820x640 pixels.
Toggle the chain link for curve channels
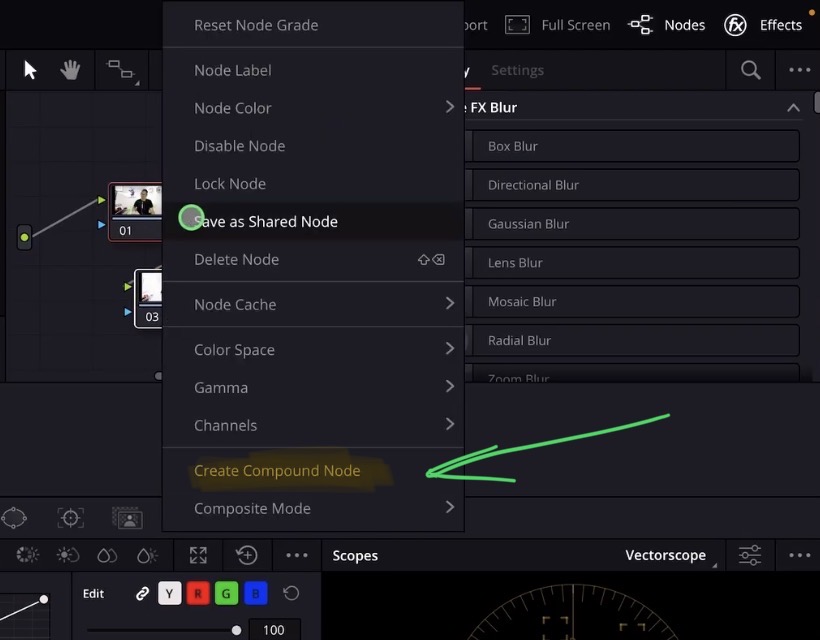(x=142, y=593)
